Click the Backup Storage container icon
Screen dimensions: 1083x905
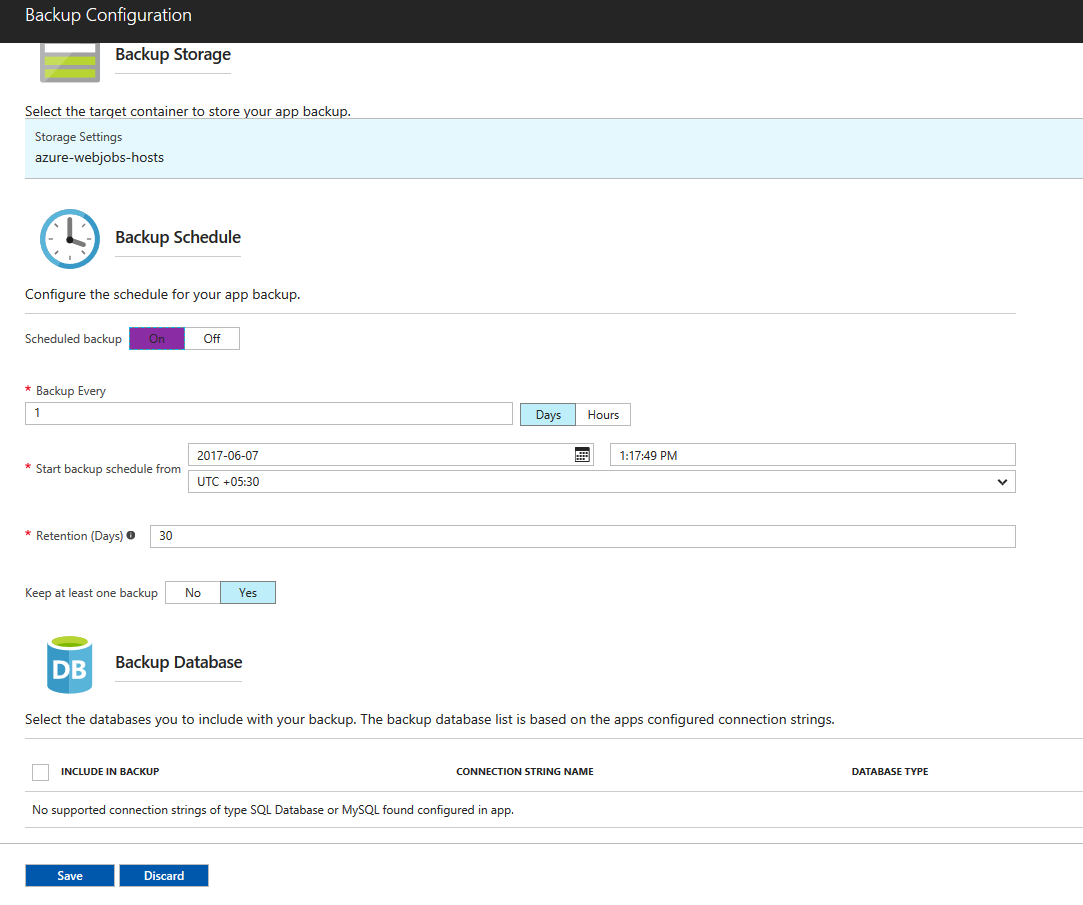coord(69,62)
